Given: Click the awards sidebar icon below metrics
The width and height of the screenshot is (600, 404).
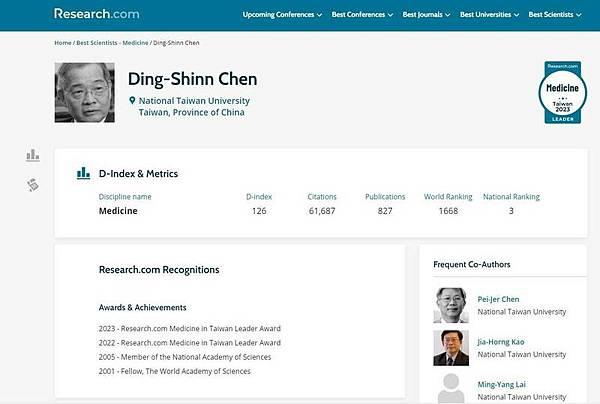Looking at the screenshot, I should [x=33, y=185].
